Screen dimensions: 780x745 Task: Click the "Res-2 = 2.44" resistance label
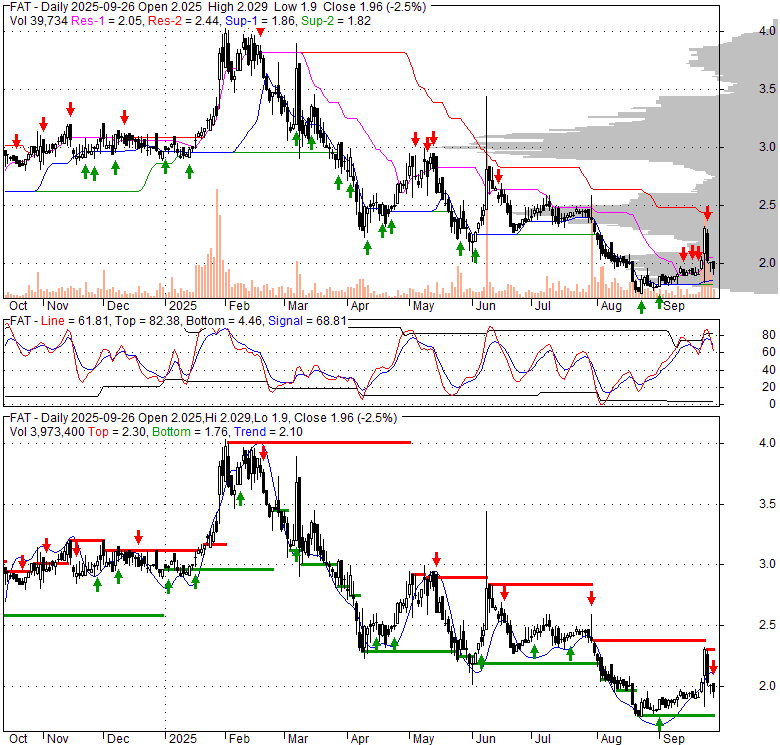(x=185, y=21)
